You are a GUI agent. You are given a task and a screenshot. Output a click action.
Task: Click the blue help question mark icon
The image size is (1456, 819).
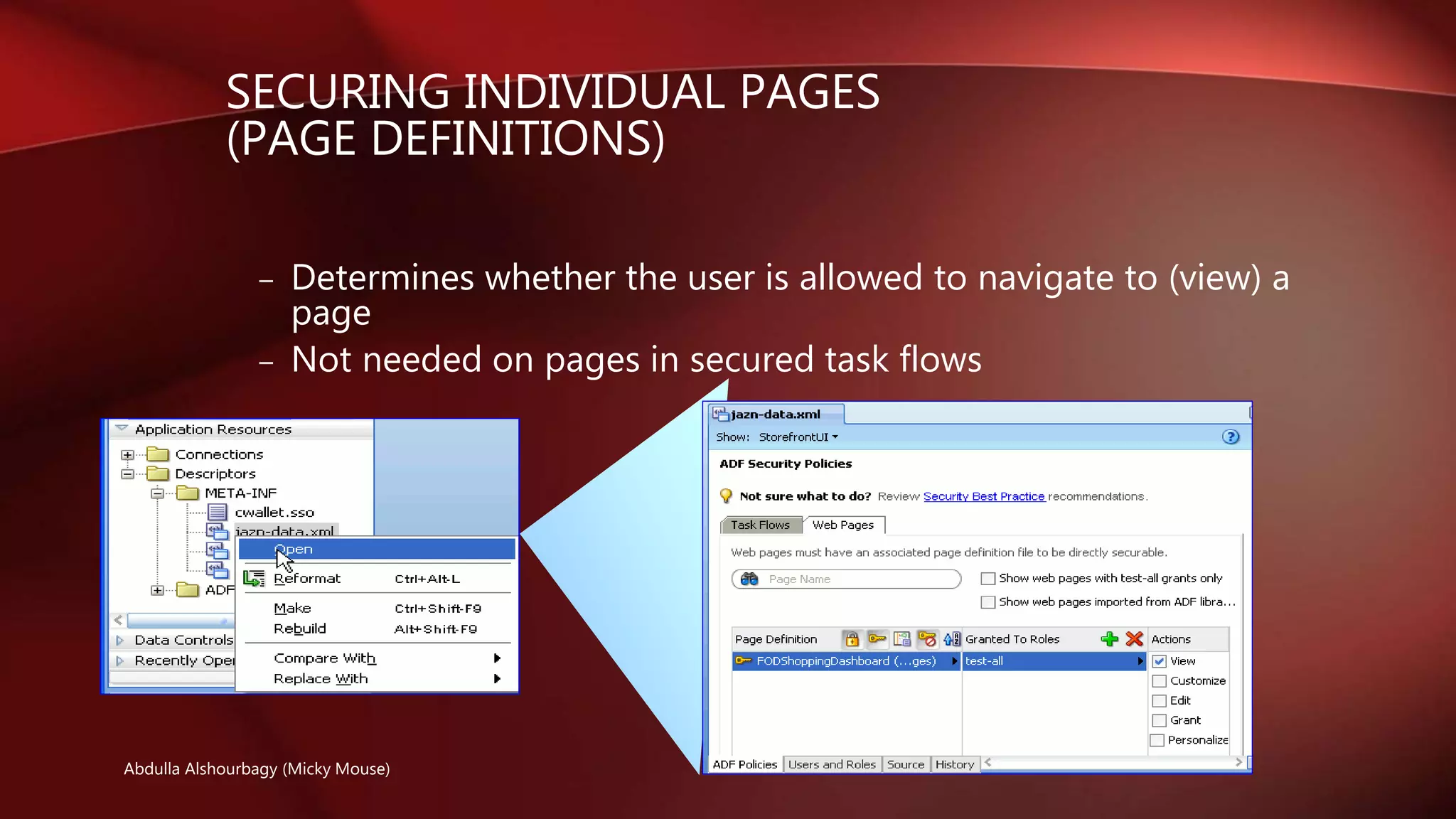coord(1231,437)
